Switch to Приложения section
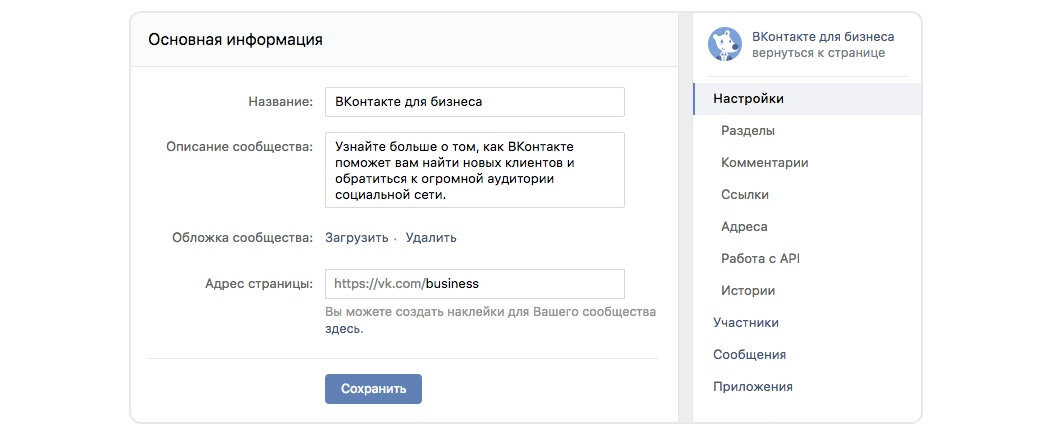The height and width of the screenshot is (436, 1048). click(x=753, y=387)
